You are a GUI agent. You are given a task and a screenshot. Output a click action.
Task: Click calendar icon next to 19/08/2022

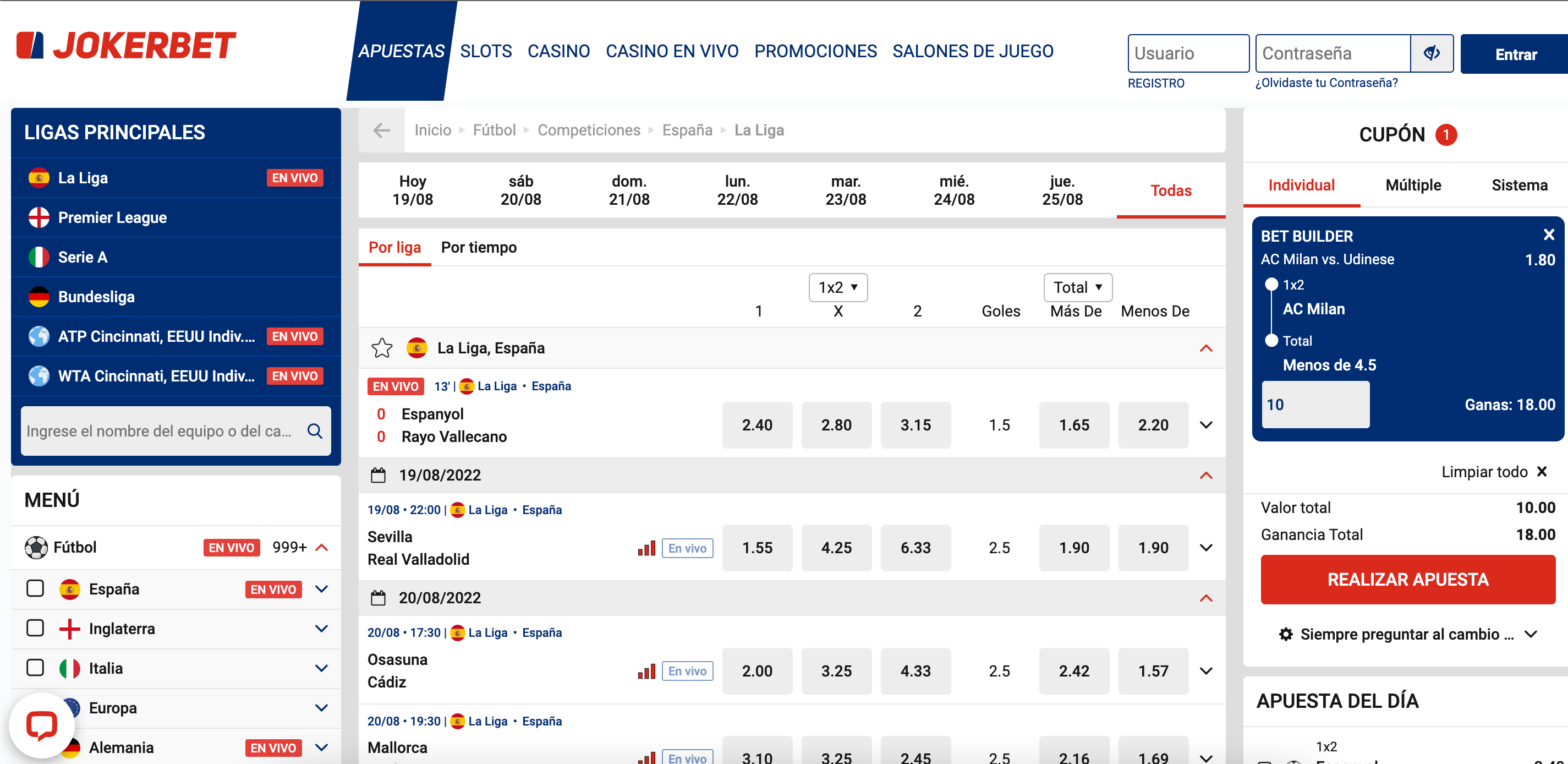coord(378,475)
